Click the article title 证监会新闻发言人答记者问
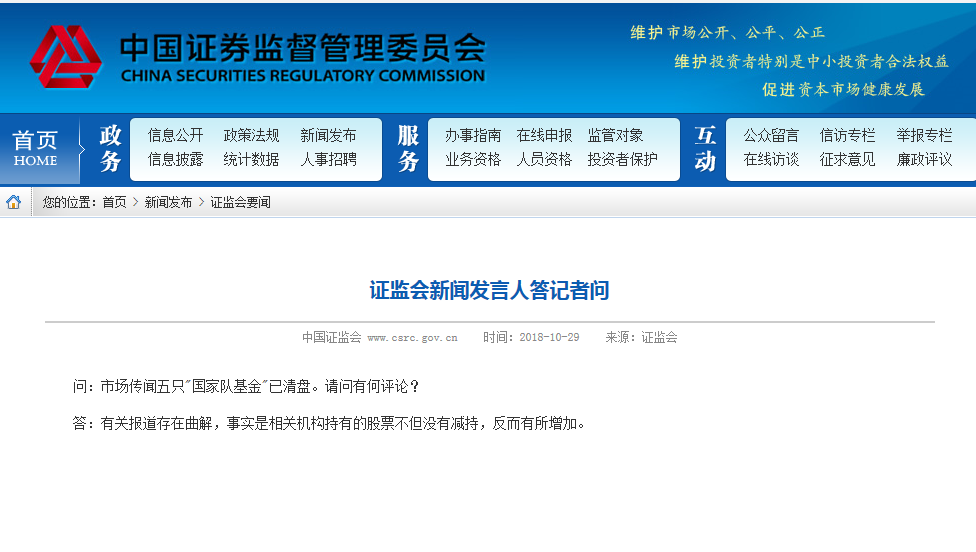This screenshot has width=976, height=552. pyautogui.click(x=489, y=291)
